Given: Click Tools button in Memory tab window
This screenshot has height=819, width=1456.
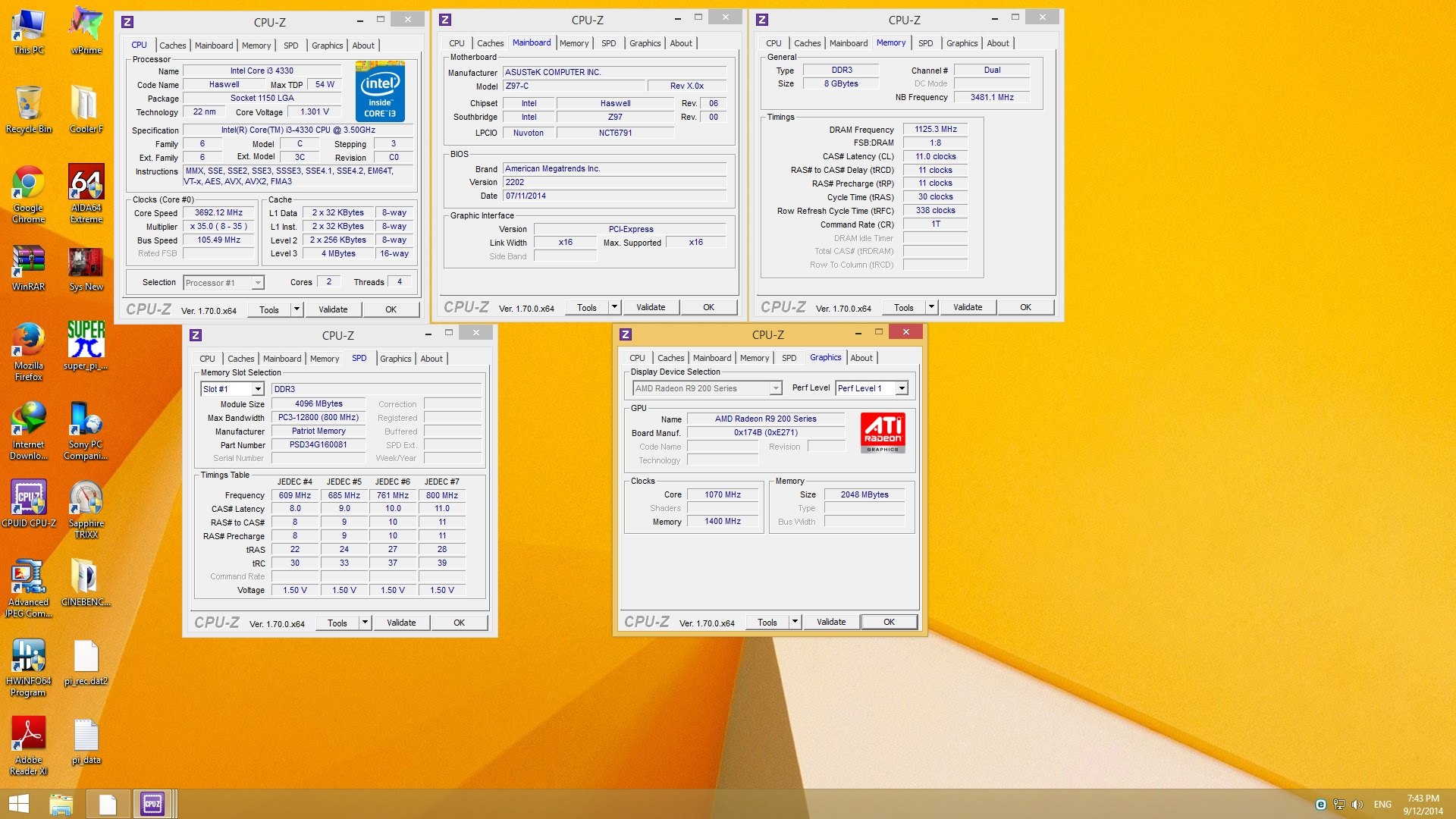Looking at the screenshot, I should pyautogui.click(x=903, y=307).
